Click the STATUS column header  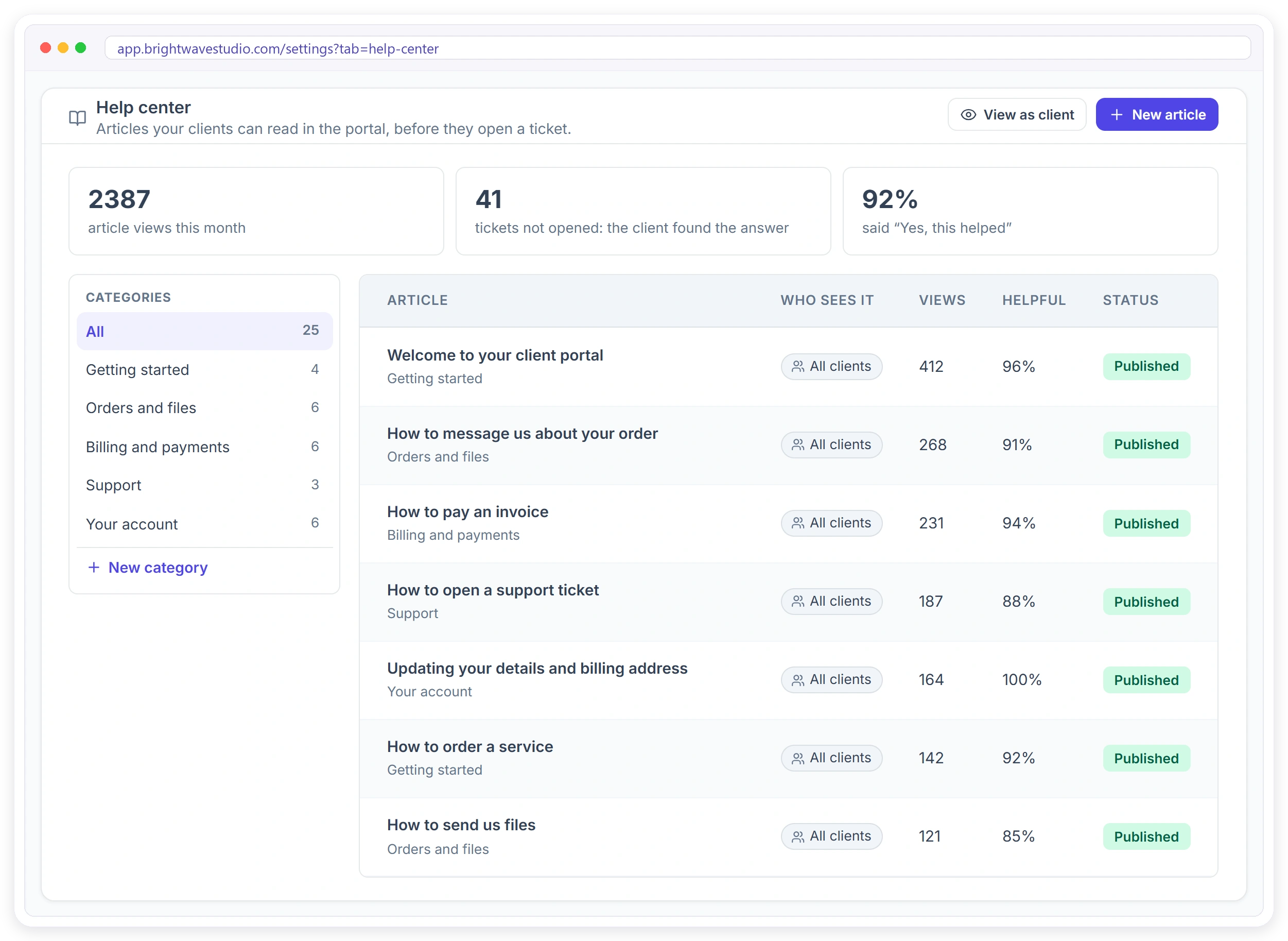click(x=1130, y=300)
